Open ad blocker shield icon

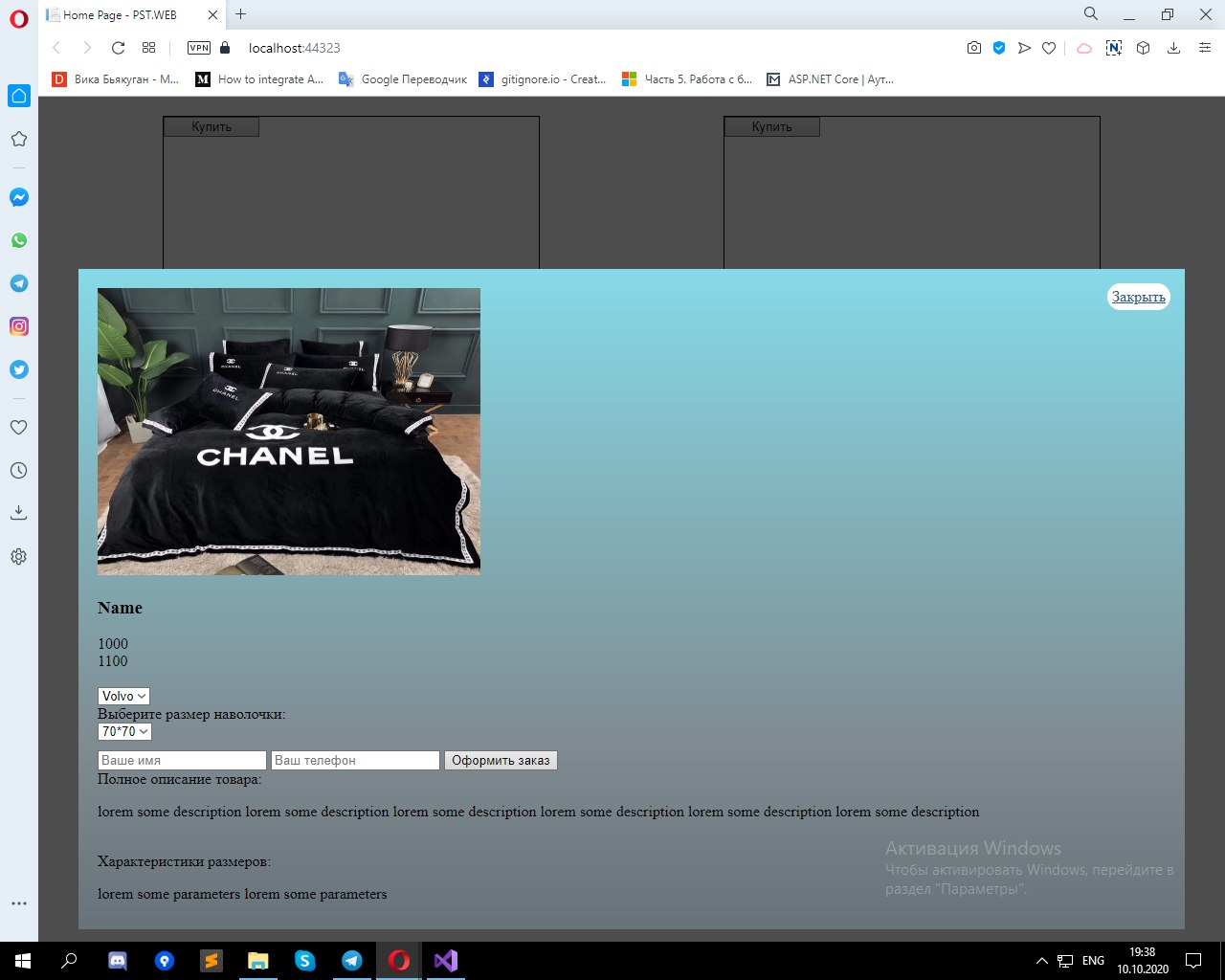(x=999, y=48)
